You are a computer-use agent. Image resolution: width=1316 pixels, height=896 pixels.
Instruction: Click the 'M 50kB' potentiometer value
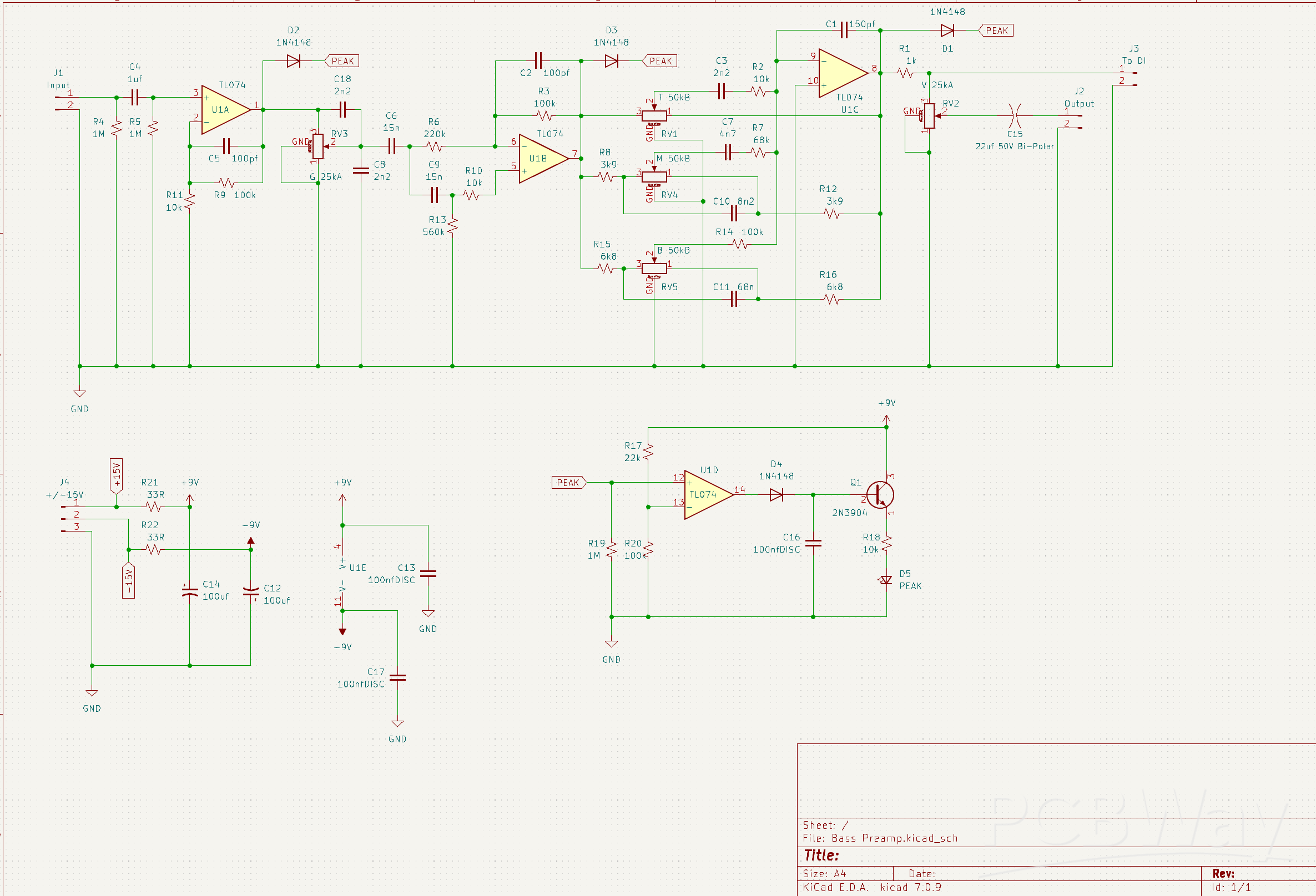click(673, 159)
